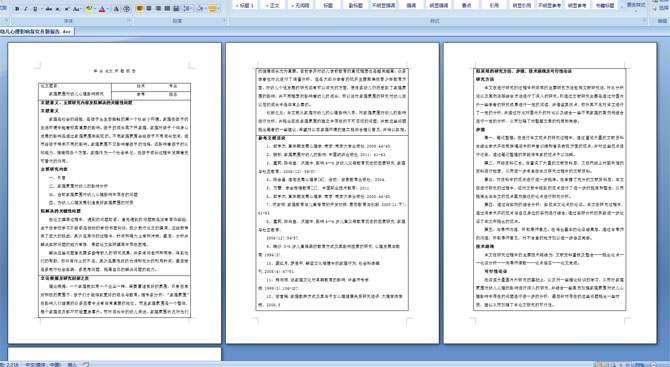Apply the 正文 style
Screen dimensions: 670x367
click(x=272, y=5)
